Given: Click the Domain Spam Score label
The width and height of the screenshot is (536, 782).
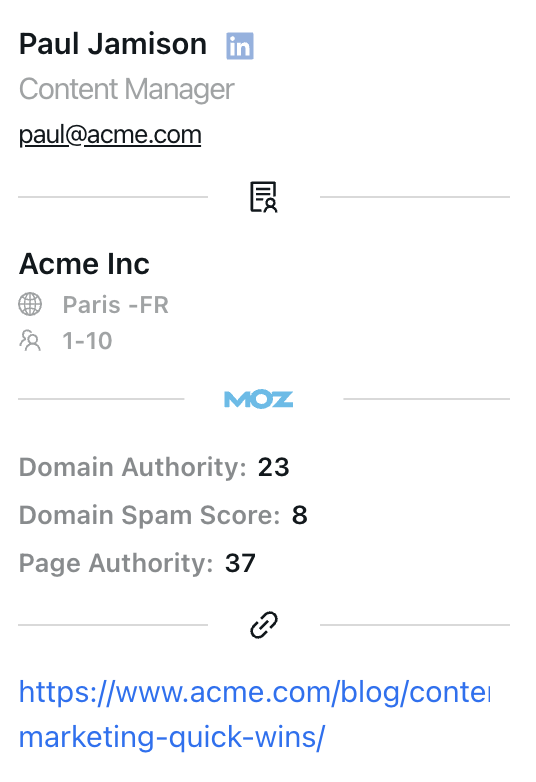Looking at the screenshot, I should pyautogui.click(x=150, y=515).
